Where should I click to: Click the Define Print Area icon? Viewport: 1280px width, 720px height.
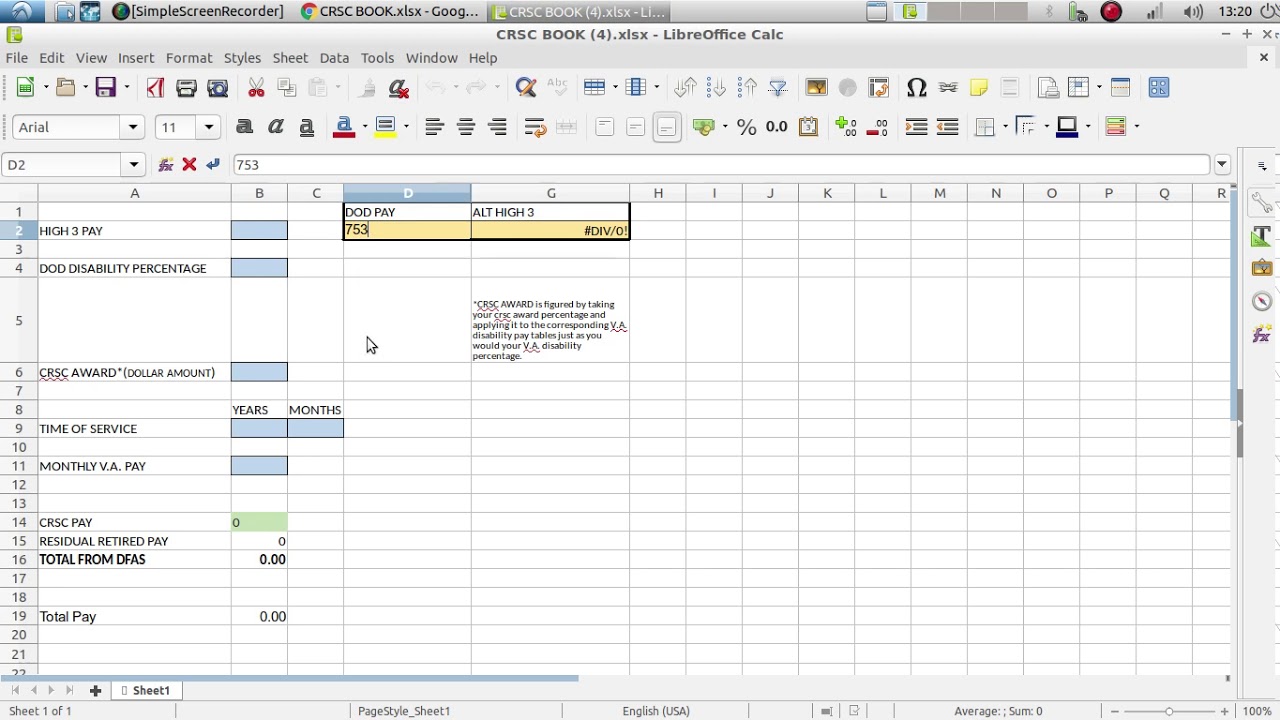pyautogui.click(x=1048, y=88)
